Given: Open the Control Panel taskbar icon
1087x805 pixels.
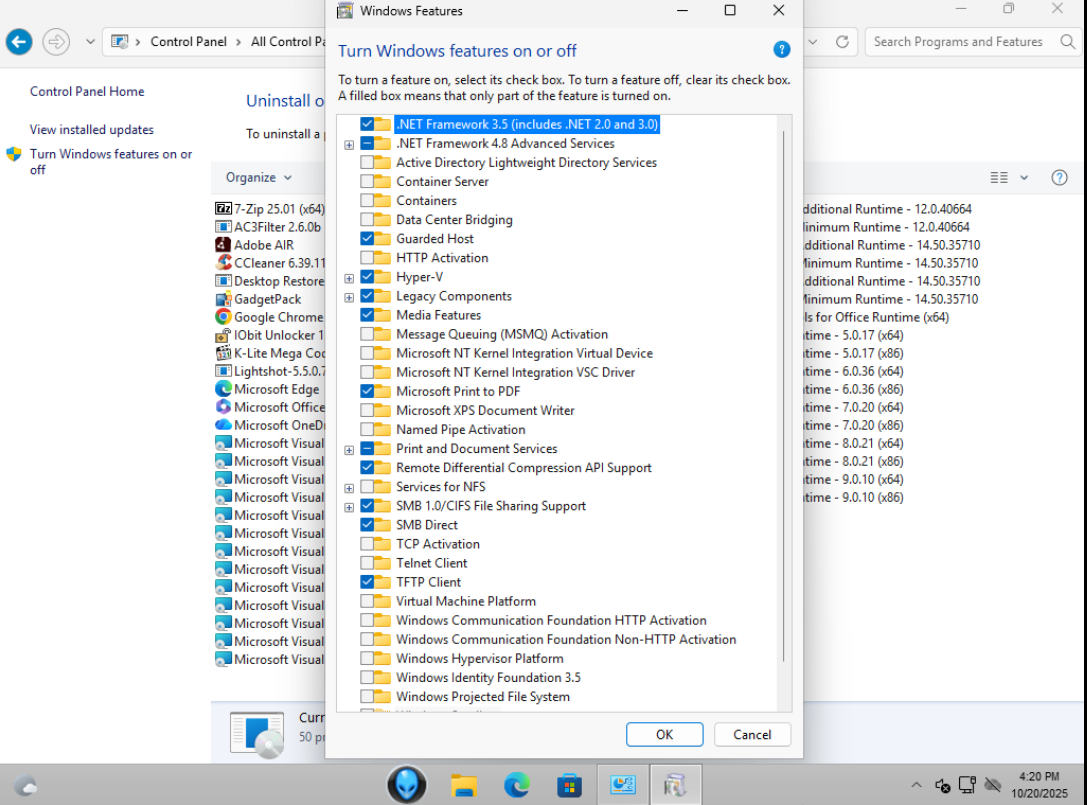Looking at the screenshot, I should click(623, 785).
